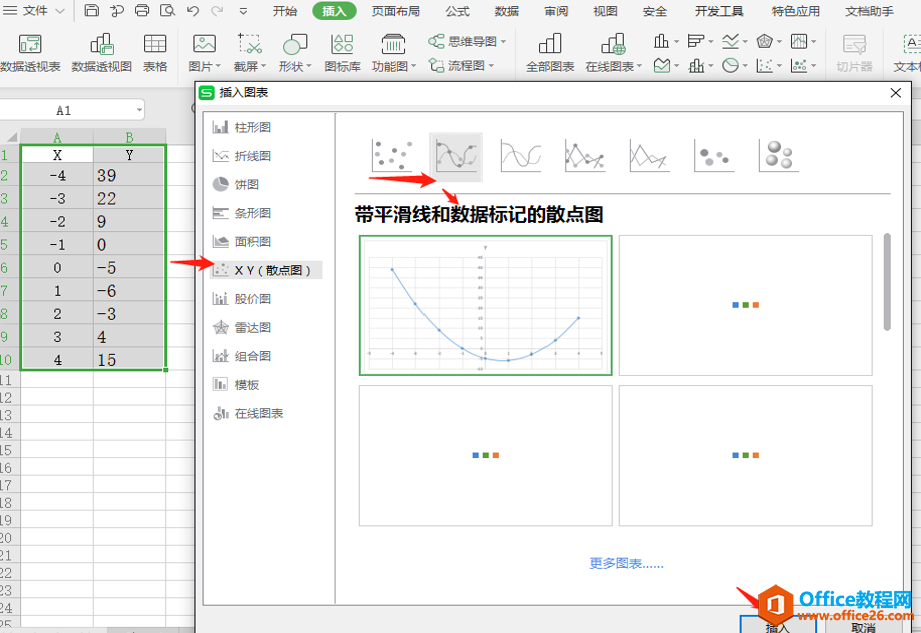The height and width of the screenshot is (633, 921).
Task: Expand the quick access toolbar customize arrow
Action: click(243, 11)
